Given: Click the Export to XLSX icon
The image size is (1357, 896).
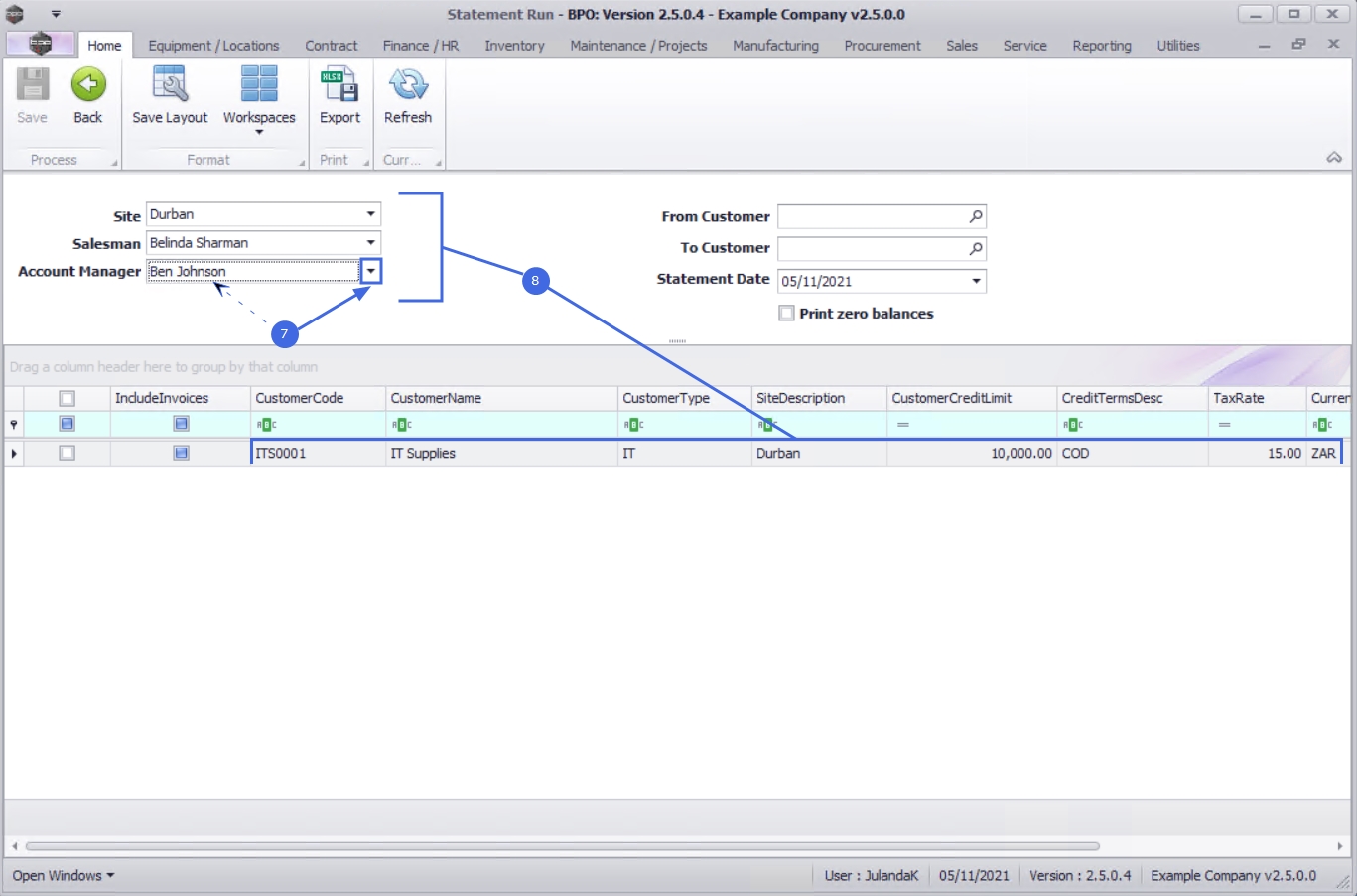Looking at the screenshot, I should tap(339, 85).
